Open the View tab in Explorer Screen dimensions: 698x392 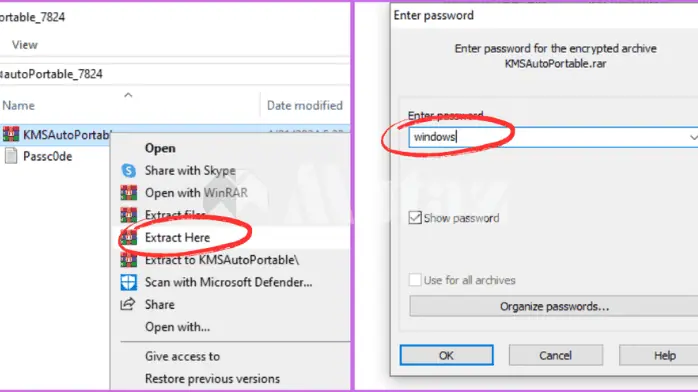coord(25,45)
